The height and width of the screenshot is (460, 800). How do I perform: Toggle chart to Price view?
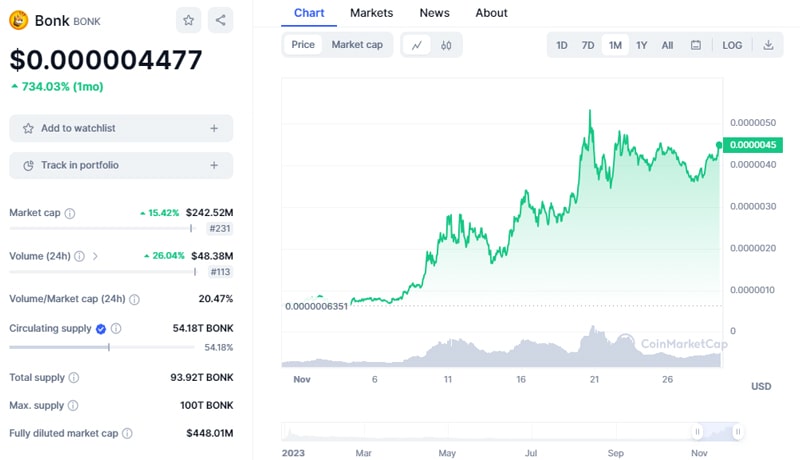coord(303,45)
